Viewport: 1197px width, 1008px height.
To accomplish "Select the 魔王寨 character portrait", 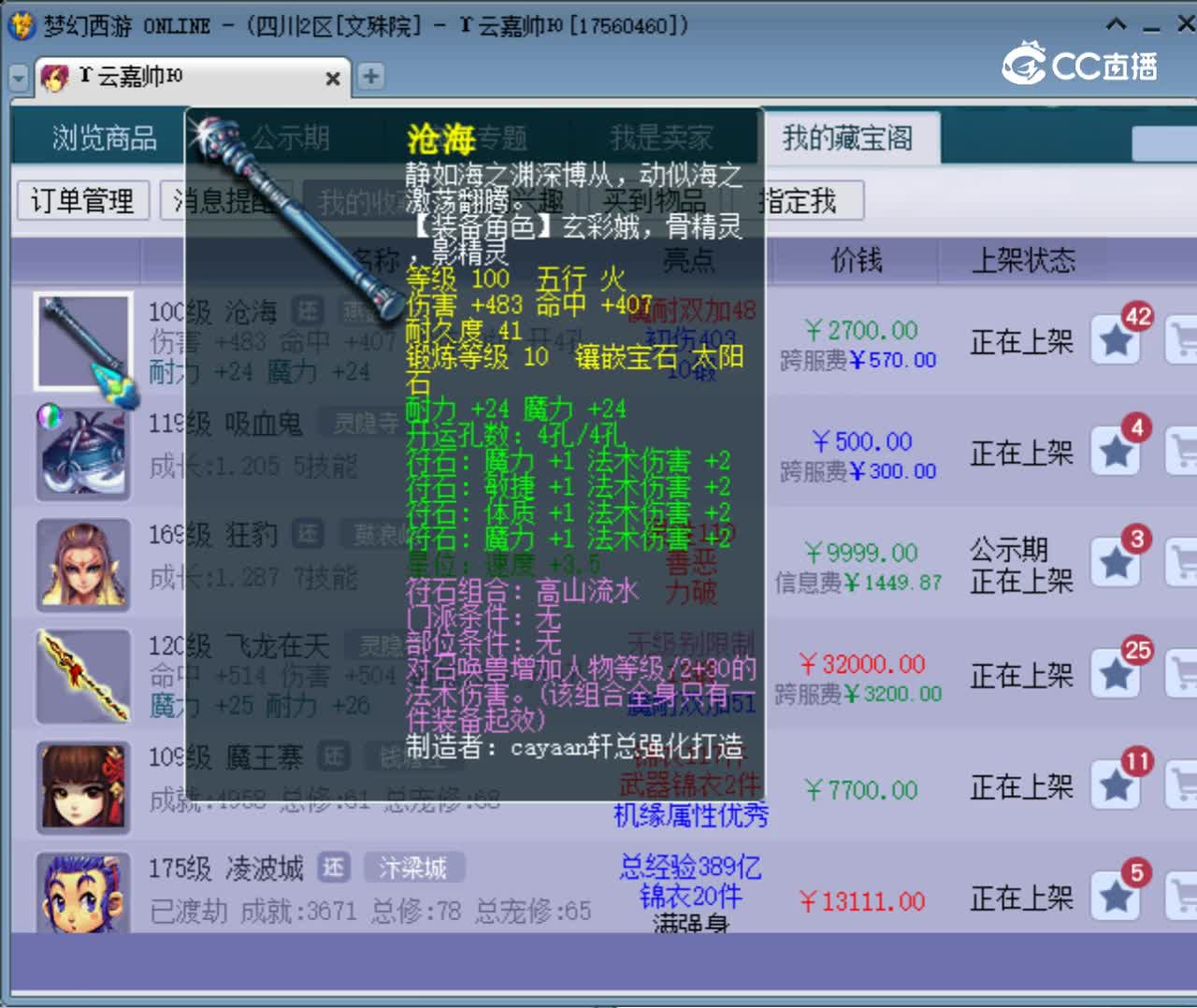I will [x=83, y=786].
